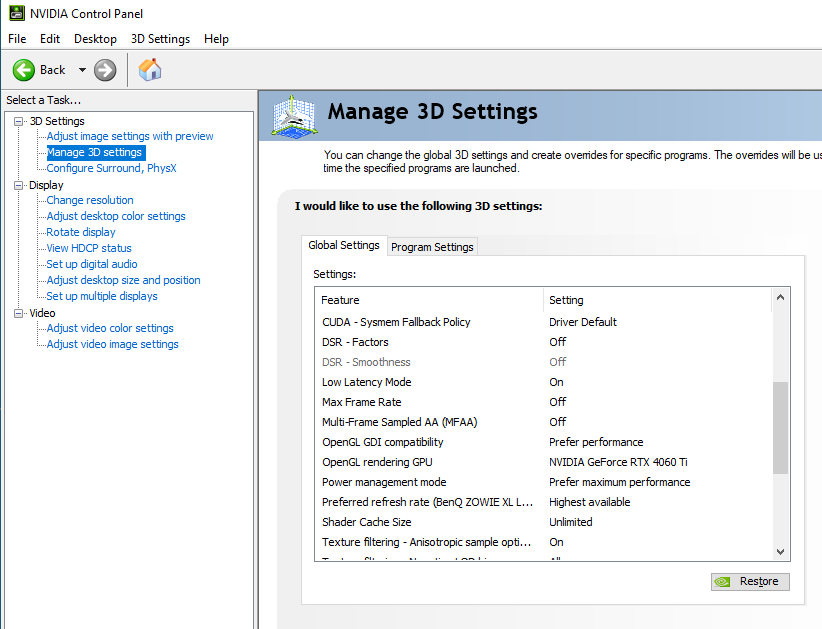Open Change resolution page
The width and height of the screenshot is (822, 629).
click(x=90, y=200)
